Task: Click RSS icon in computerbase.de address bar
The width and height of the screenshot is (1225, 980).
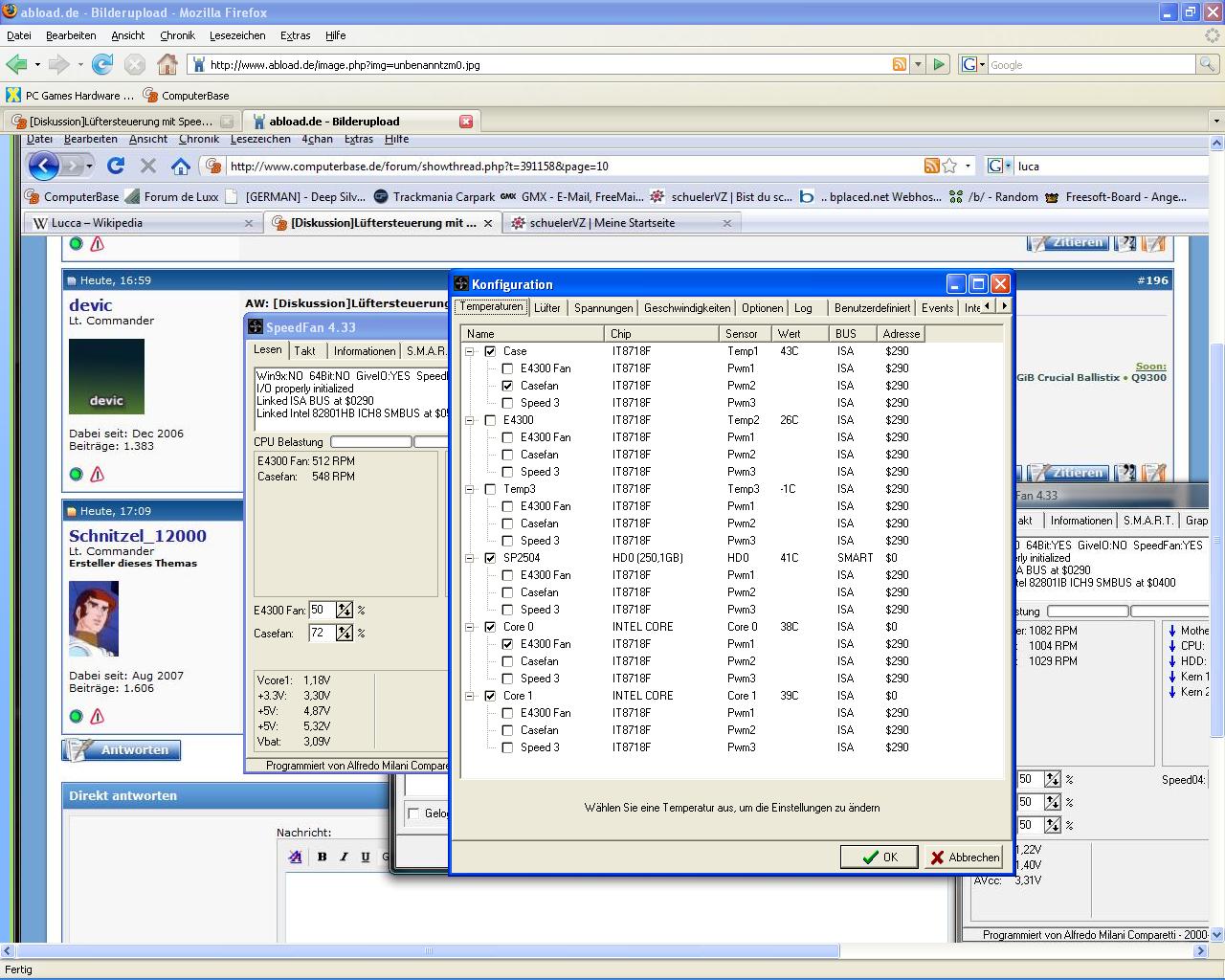Action: pyautogui.click(x=931, y=166)
